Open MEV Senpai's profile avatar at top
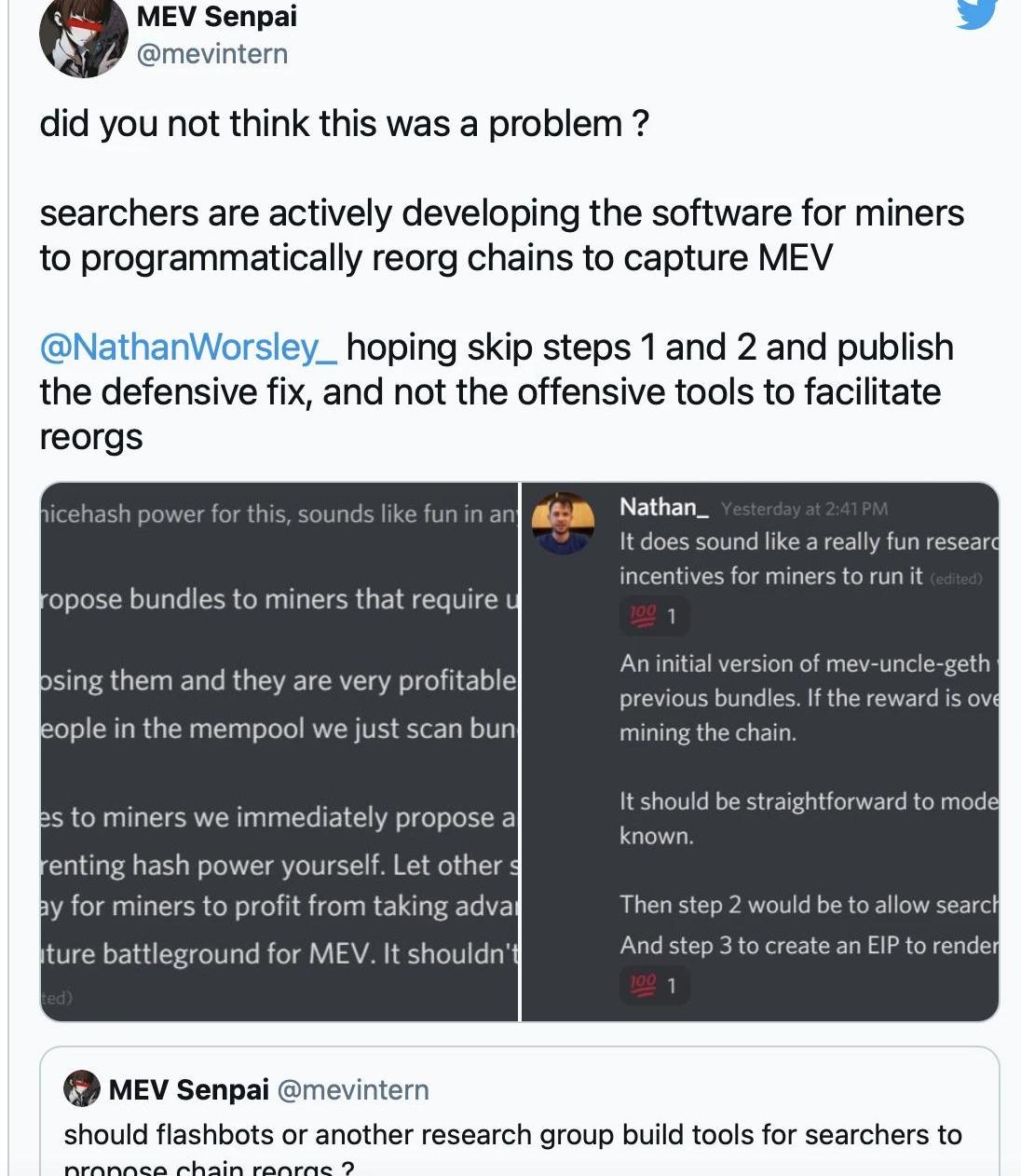The image size is (1021, 1176). 83,36
